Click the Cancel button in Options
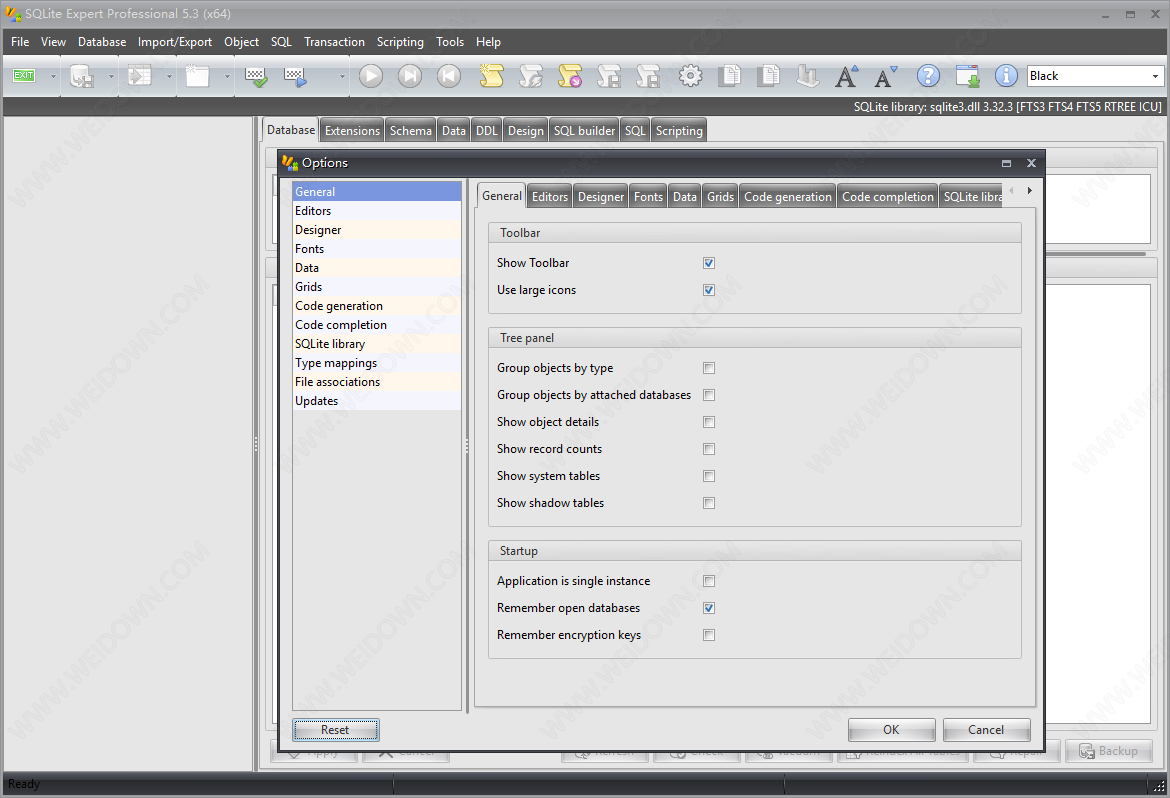The height and width of the screenshot is (798, 1170). coord(986,730)
